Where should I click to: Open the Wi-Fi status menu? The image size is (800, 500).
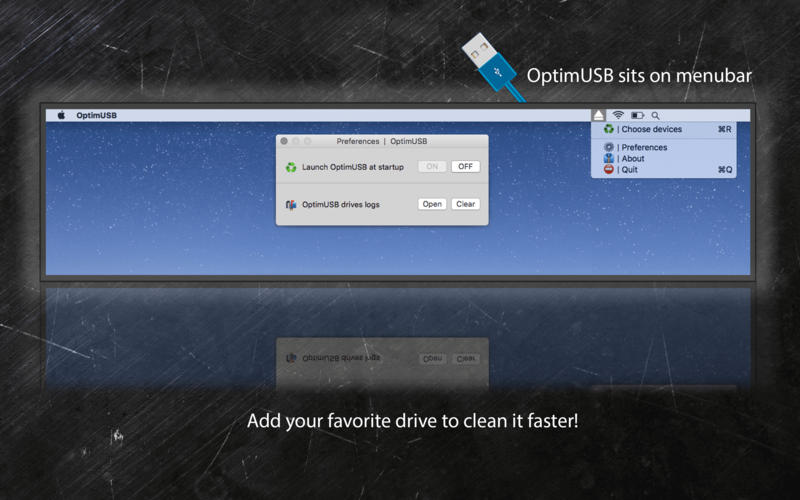pos(618,115)
